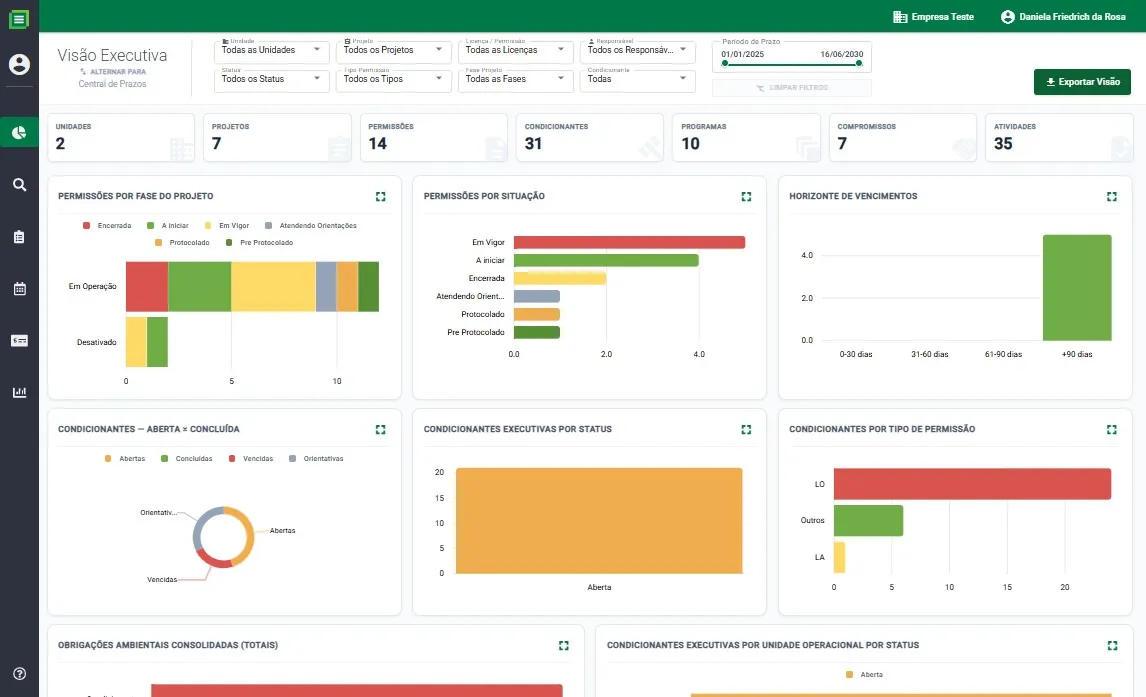Toggle Encerrada legend in Fase do Projeto chart
Viewport: 1146px width, 697px height.
point(107,226)
